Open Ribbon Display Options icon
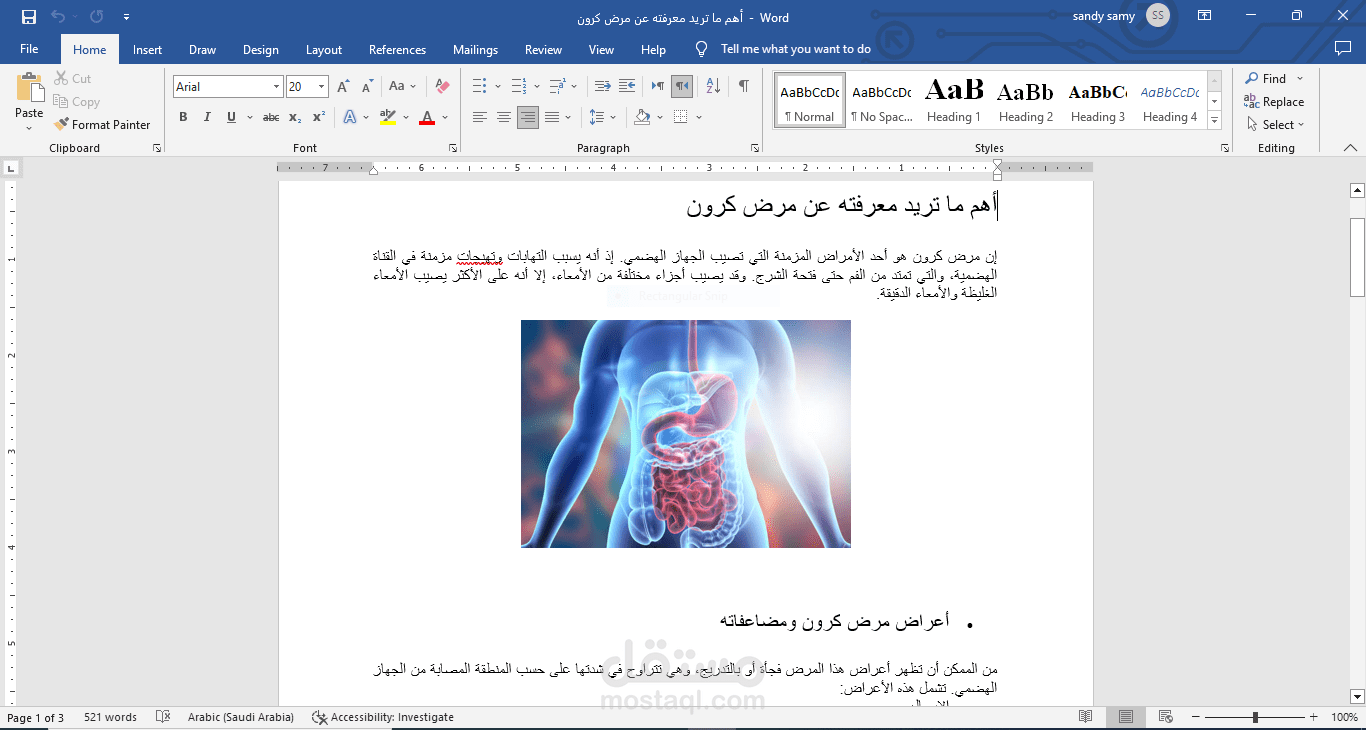 coord(1204,16)
